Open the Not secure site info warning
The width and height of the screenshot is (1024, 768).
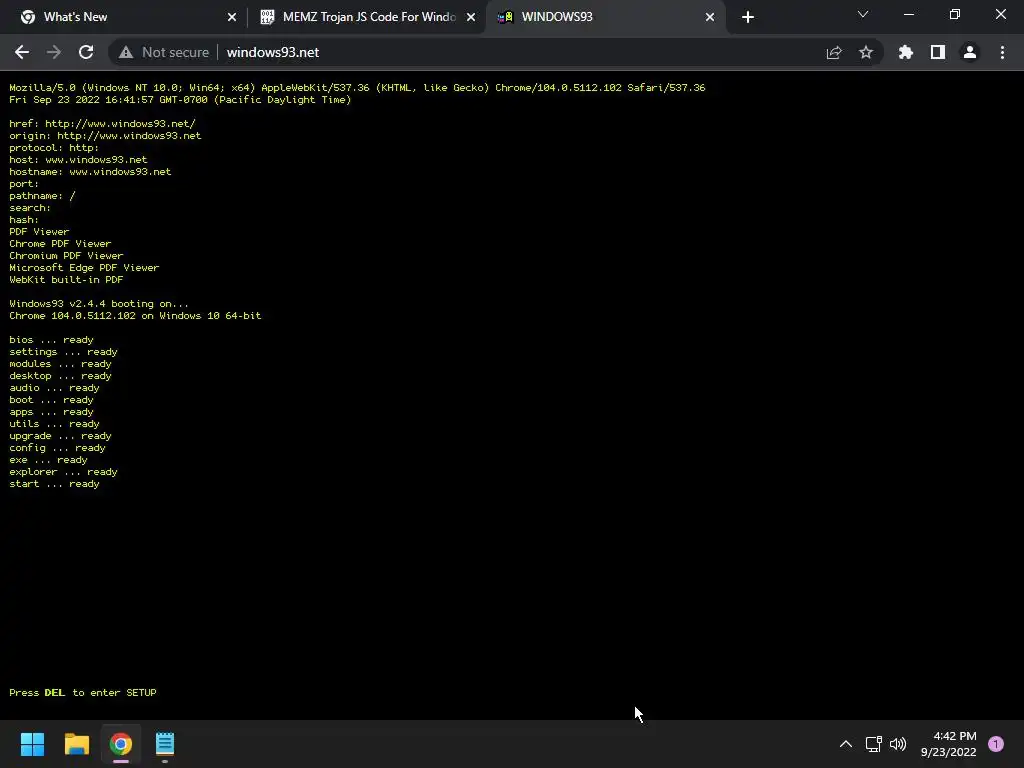click(164, 52)
